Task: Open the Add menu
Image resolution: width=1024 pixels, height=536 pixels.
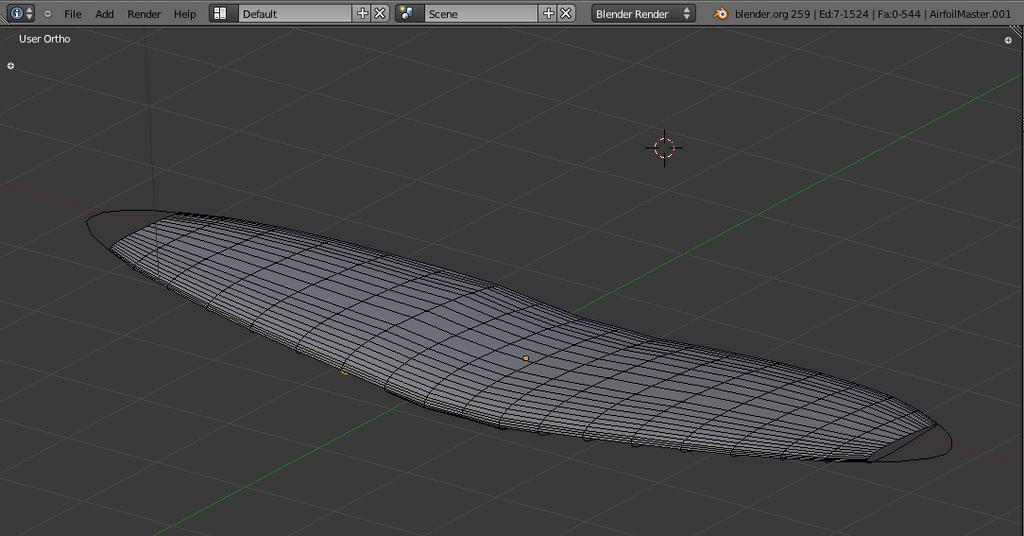Action: (x=104, y=14)
